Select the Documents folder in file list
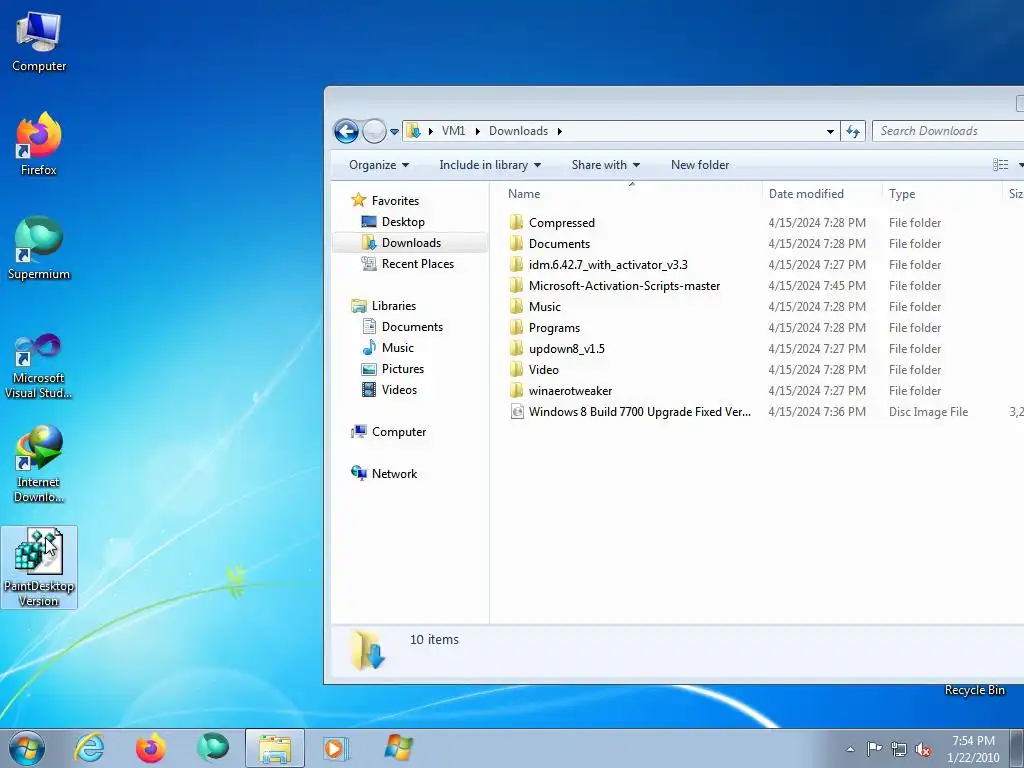The width and height of the screenshot is (1024, 768). (x=559, y=244)
